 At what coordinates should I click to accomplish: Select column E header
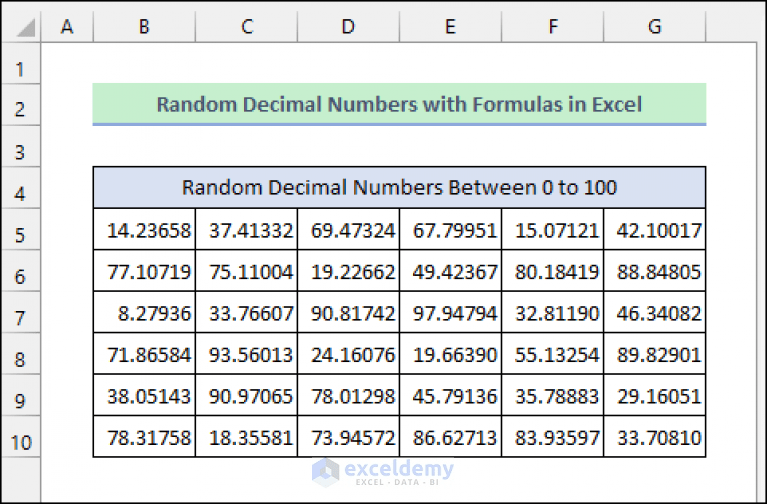point(451,26)
